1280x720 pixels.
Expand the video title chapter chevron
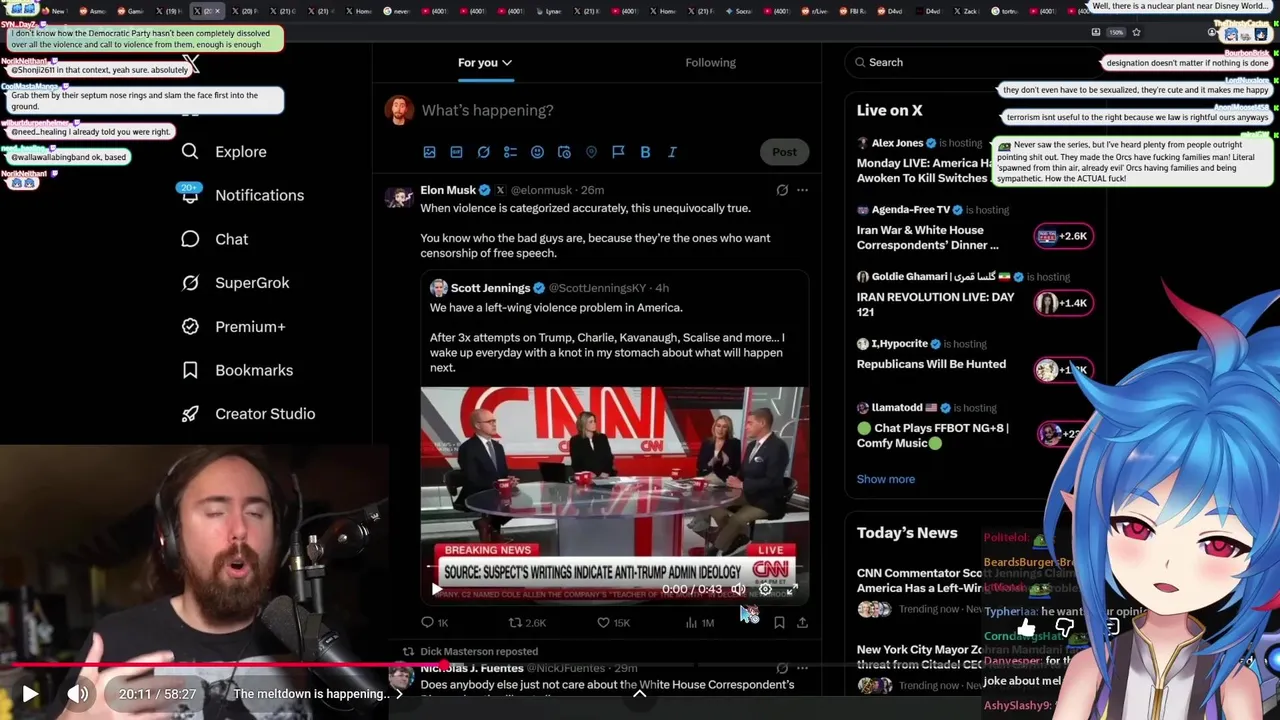pos(399,694)
